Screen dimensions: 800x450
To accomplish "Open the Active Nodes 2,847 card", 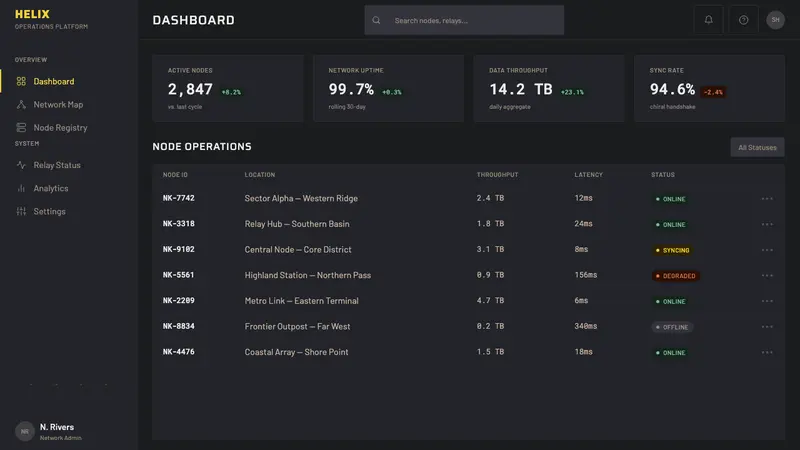I will pyautogui.click(x=228, y=88).
